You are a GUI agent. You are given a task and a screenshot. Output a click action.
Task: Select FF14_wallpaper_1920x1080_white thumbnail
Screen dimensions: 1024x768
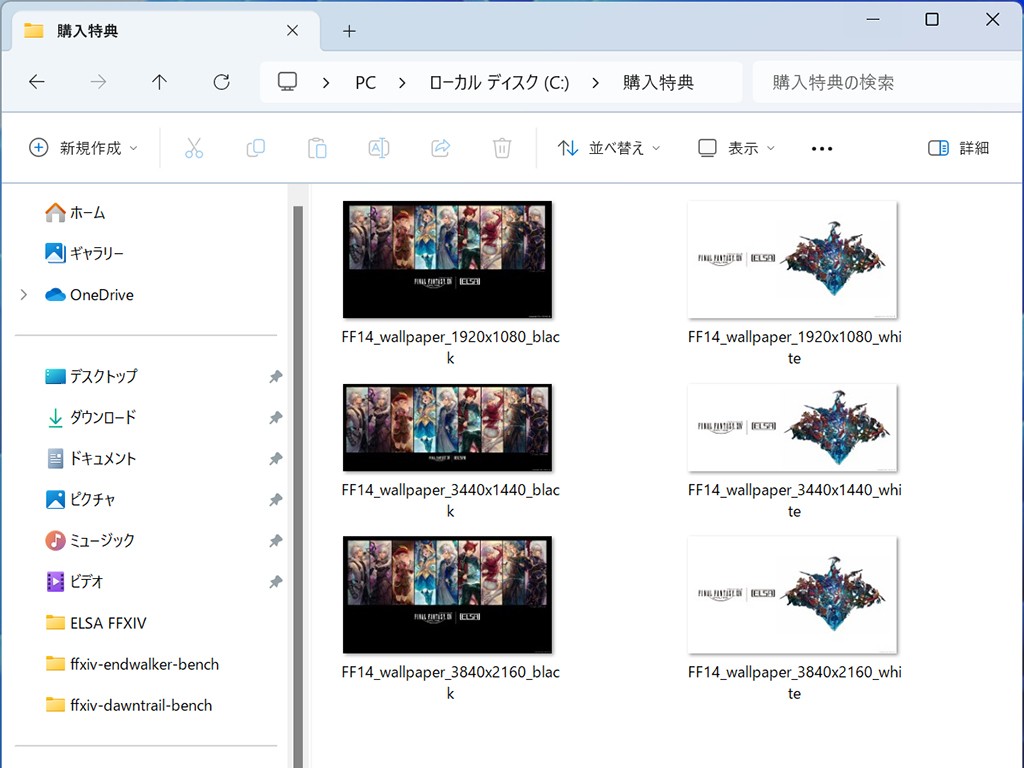click(793, 260)
